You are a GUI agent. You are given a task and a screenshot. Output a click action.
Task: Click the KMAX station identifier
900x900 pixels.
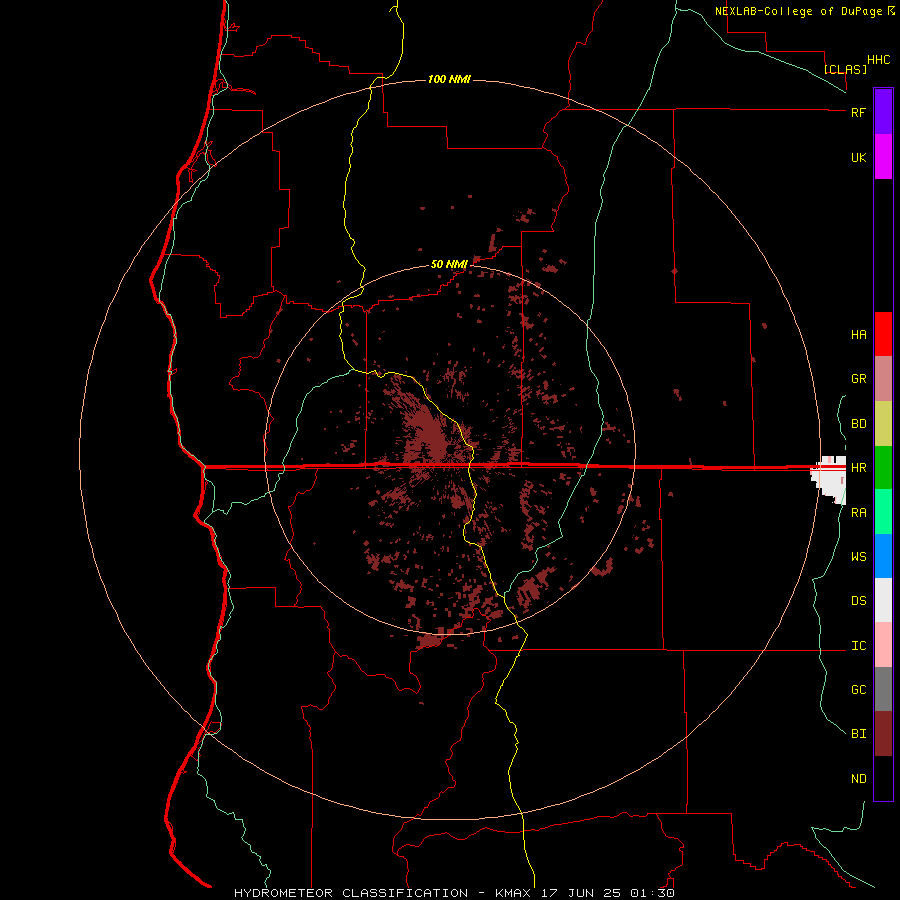pyautogui.click(x=511, y=893)
